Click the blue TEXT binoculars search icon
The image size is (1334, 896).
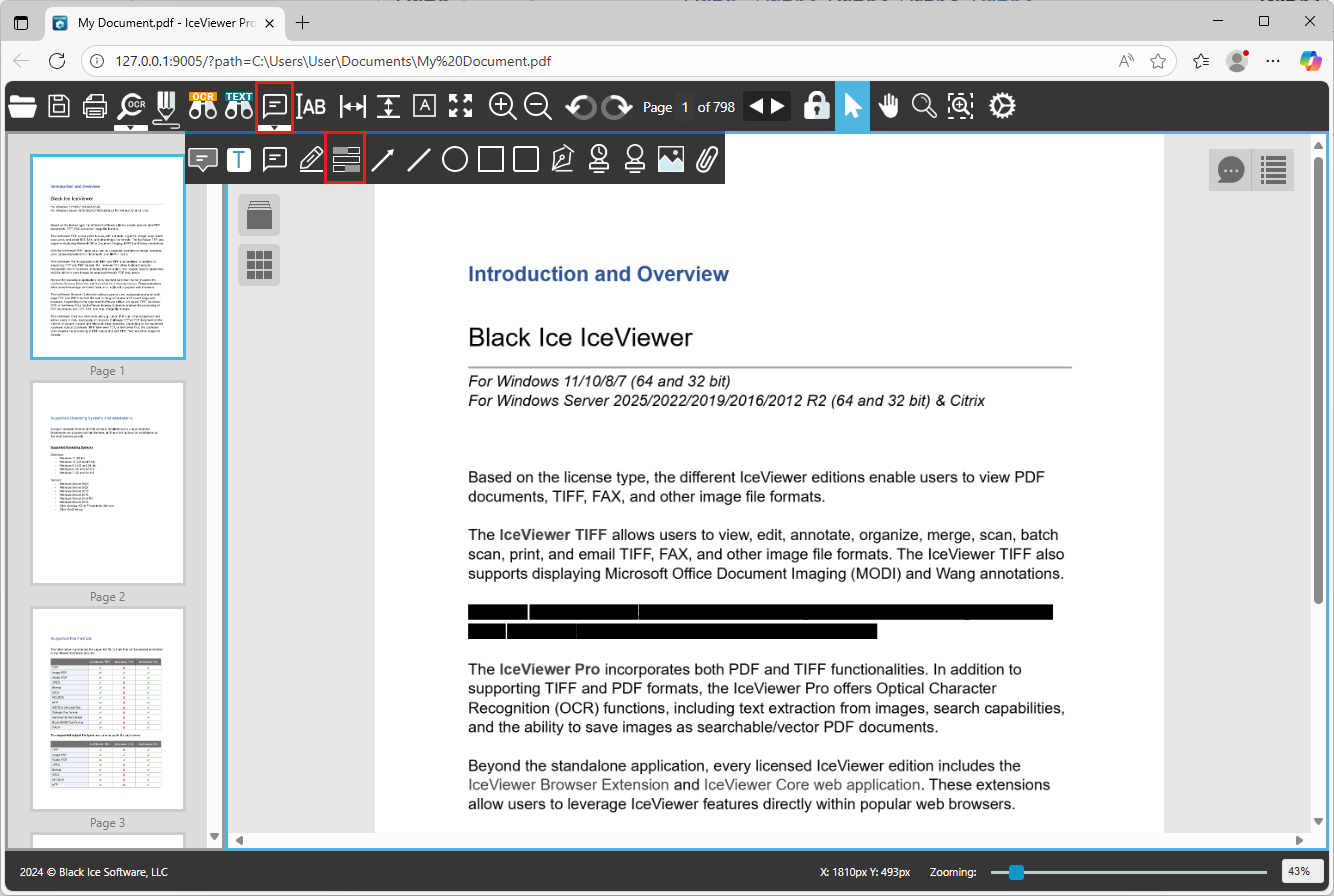pyautogui.click(x=239, y=106)
